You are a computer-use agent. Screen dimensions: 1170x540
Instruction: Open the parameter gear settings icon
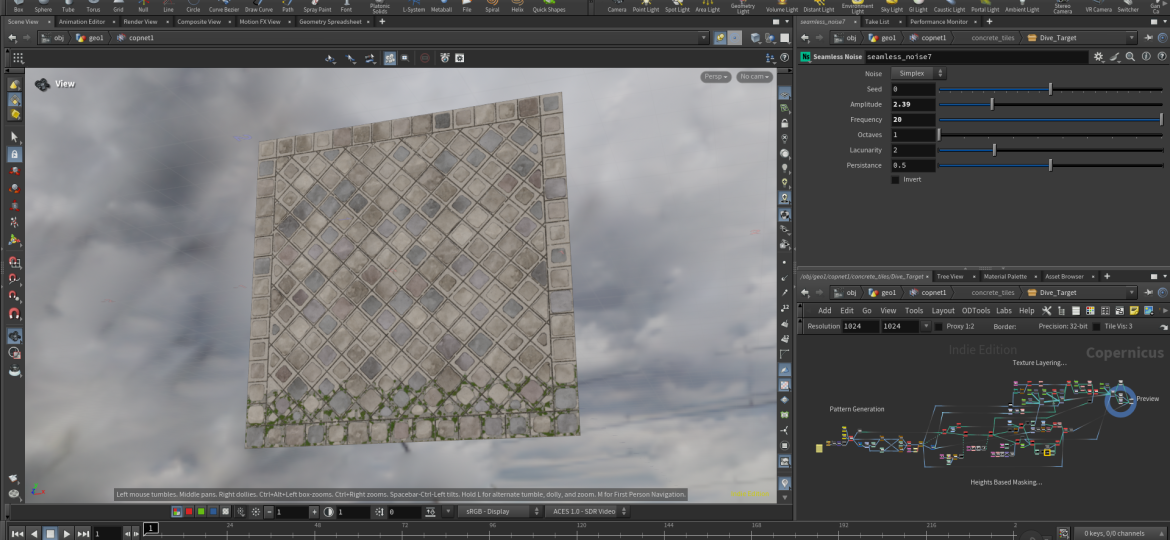(x=1098, y=57)
